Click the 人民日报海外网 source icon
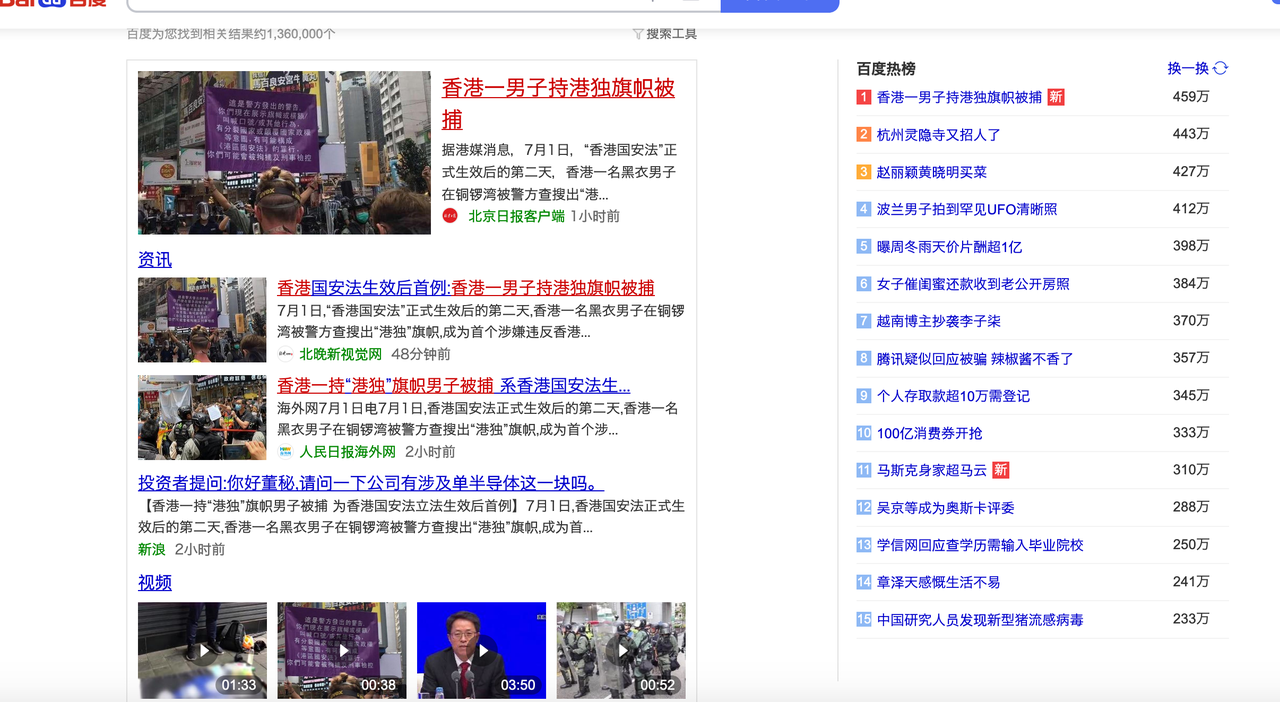The height and width of the screenshot is (702, 1280). pos(286,452)
